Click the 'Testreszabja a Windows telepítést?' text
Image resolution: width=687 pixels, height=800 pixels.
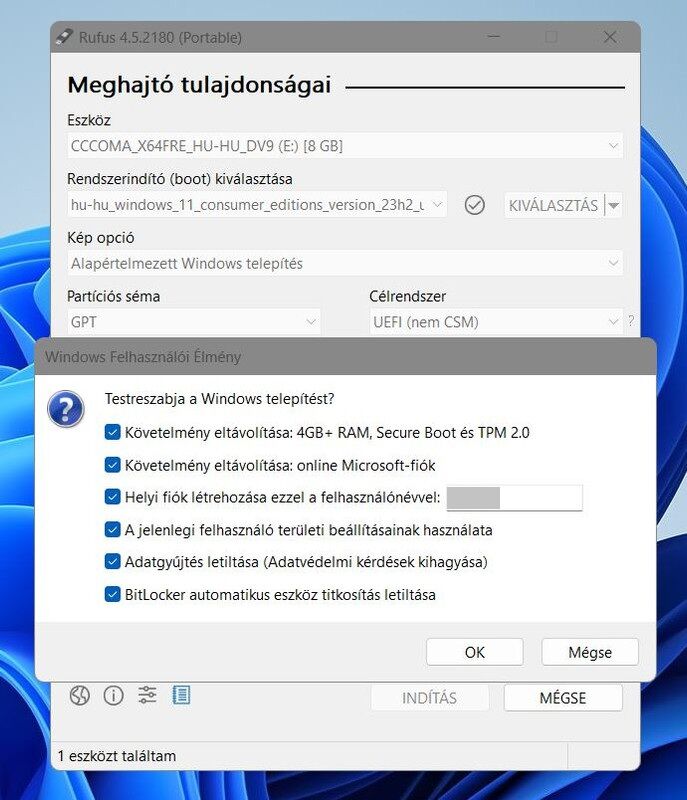(219, 398)
